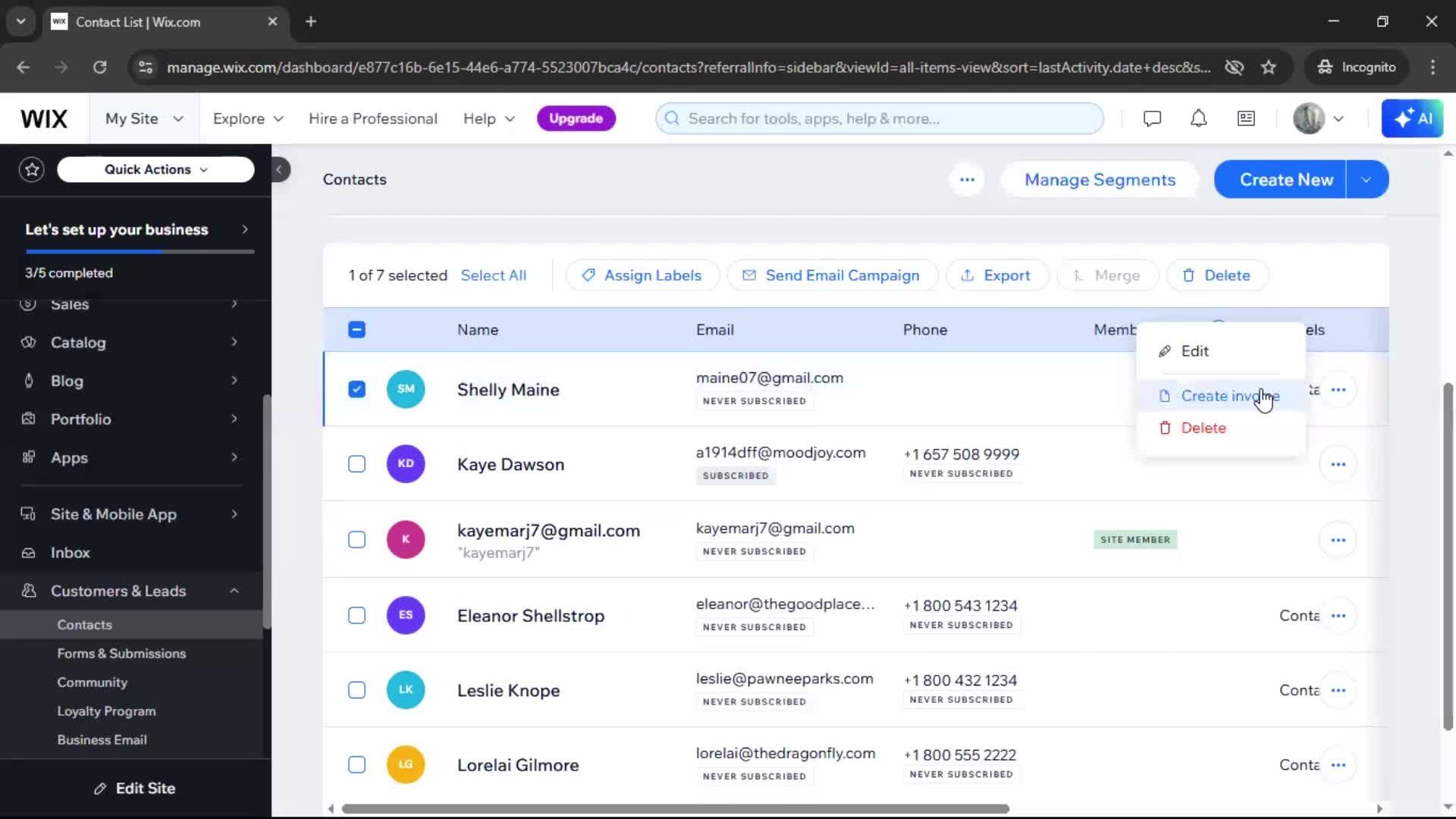
Task: Focus the Wix search field
Action: [x=880, y=119]
